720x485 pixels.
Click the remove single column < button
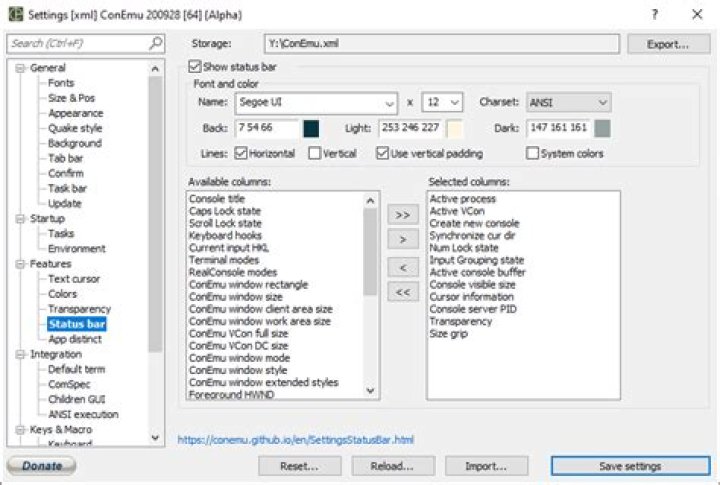(x=403, y=268)
